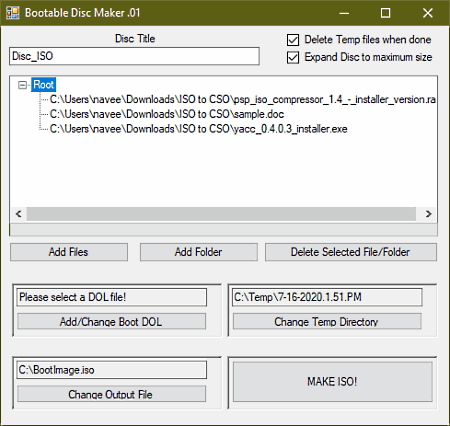
Task: Select the sample.doc file row
Action: point(167,114)
